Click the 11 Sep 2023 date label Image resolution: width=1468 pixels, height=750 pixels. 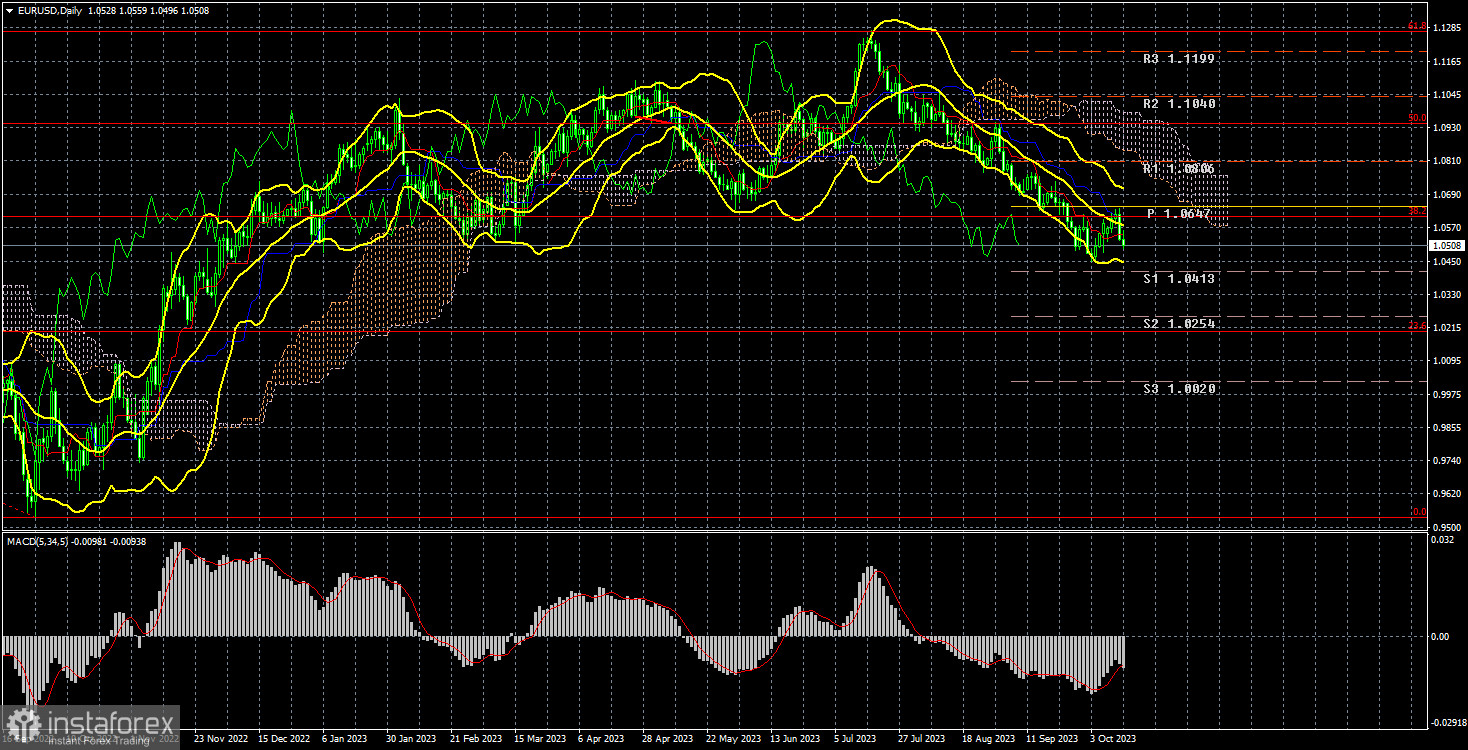[1053, 739]
